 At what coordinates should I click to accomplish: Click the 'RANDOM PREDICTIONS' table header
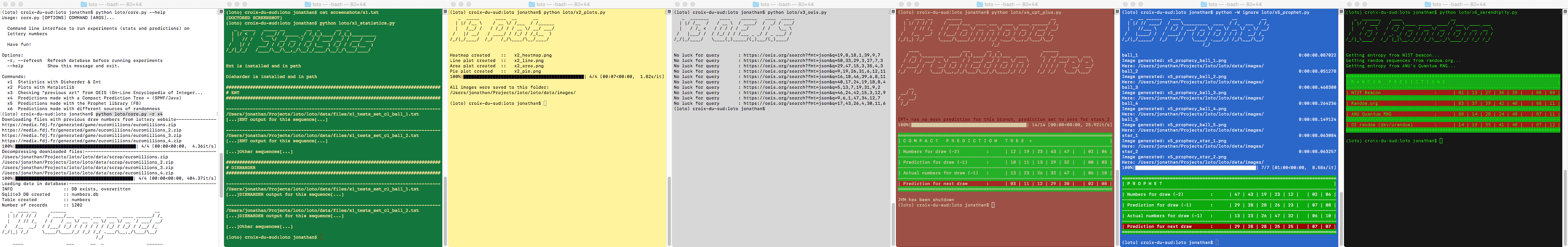point(1454,81)
